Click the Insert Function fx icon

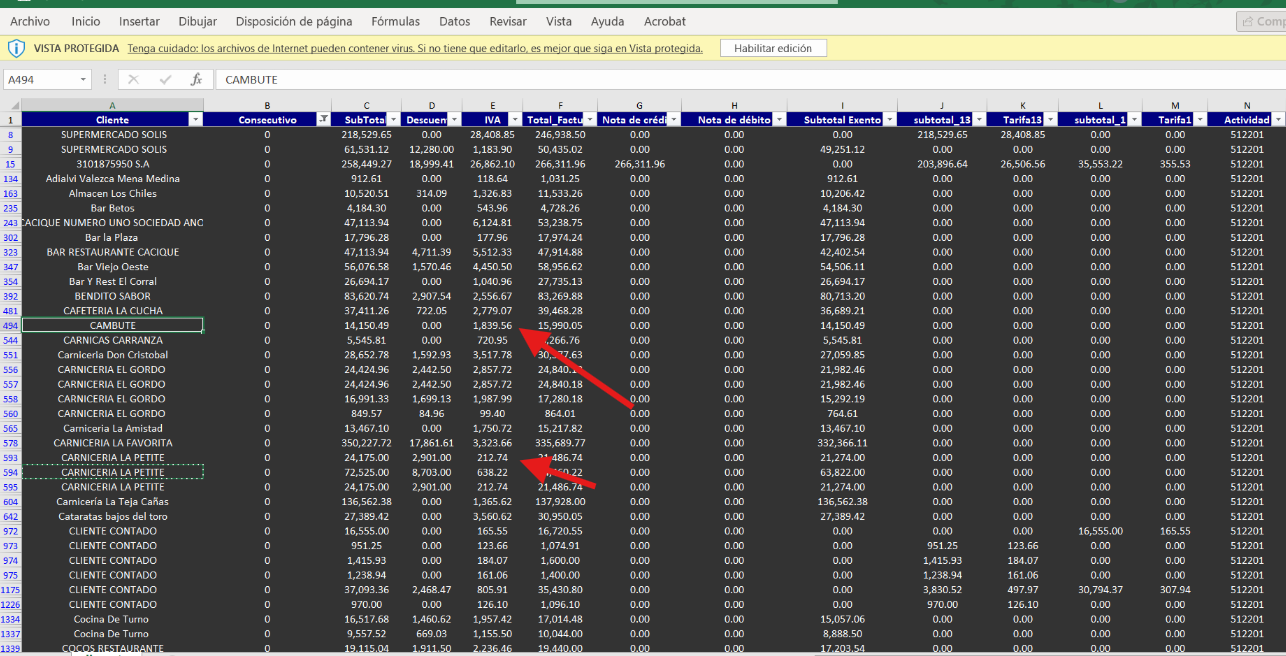click(197, 80)
